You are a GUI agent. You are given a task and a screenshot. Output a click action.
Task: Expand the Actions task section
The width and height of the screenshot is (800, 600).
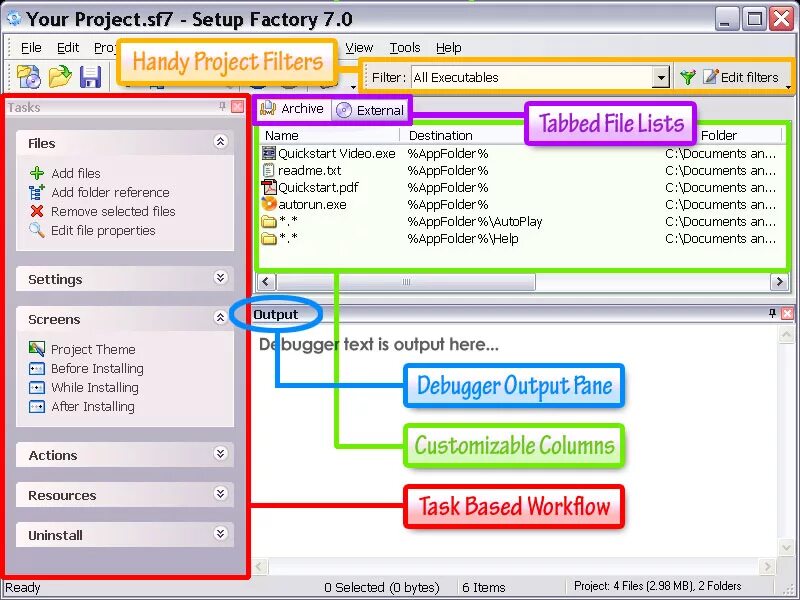(x=220, y=453)
